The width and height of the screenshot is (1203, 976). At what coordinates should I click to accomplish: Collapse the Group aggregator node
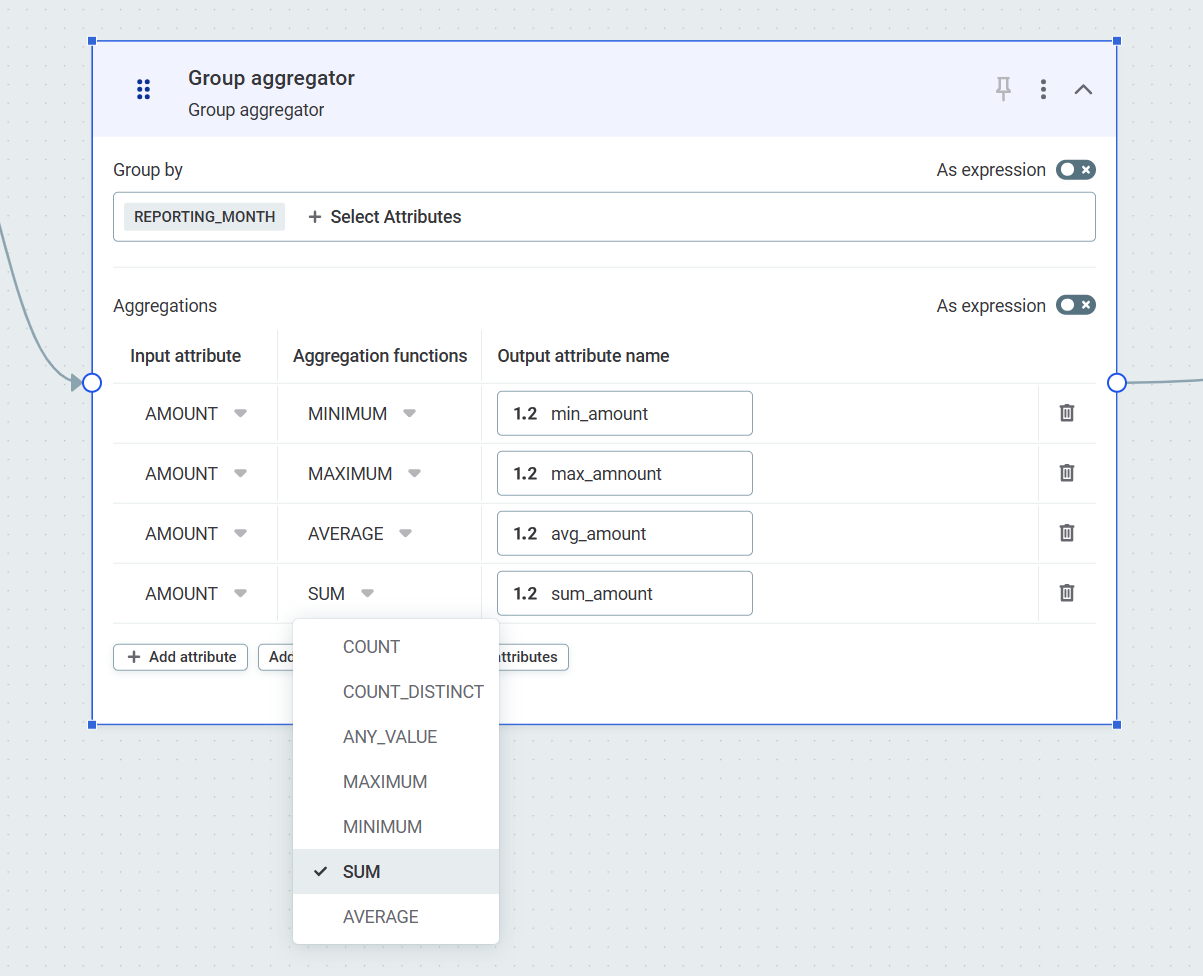tap(1083, 89)
